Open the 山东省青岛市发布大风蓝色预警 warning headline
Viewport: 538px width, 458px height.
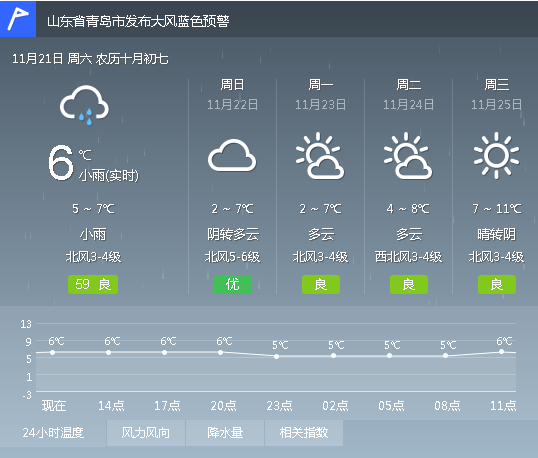(x=138, y=21)
